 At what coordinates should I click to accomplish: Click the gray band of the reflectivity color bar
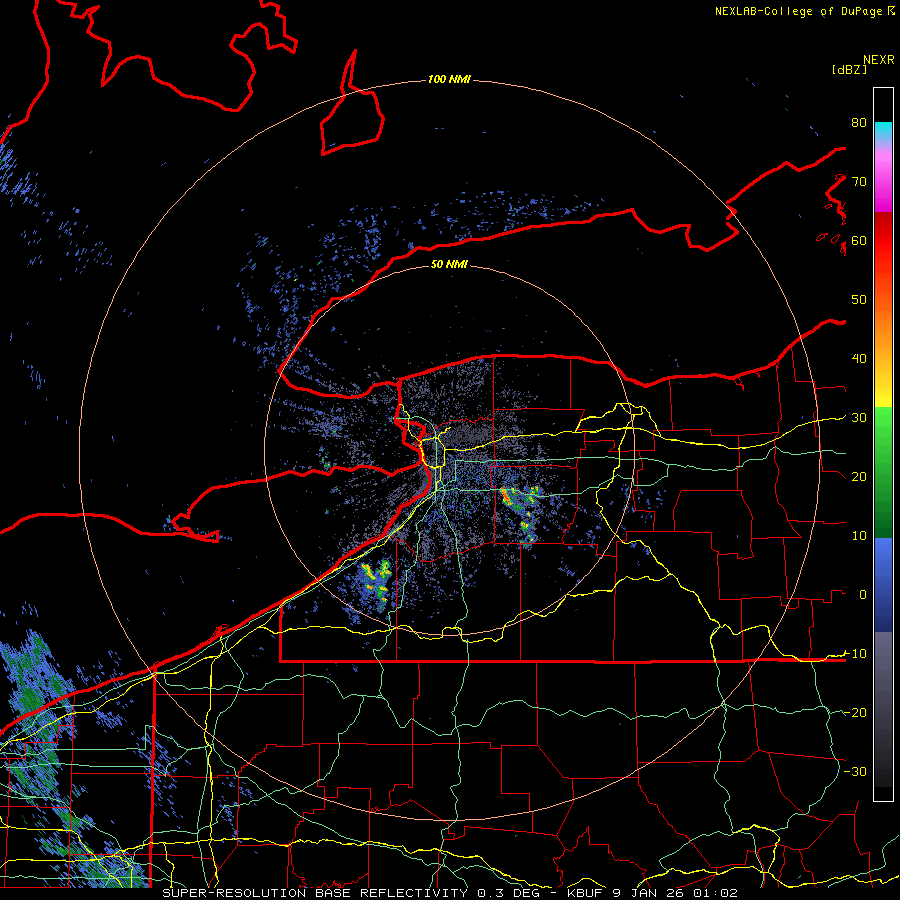[x=883, y=709]
